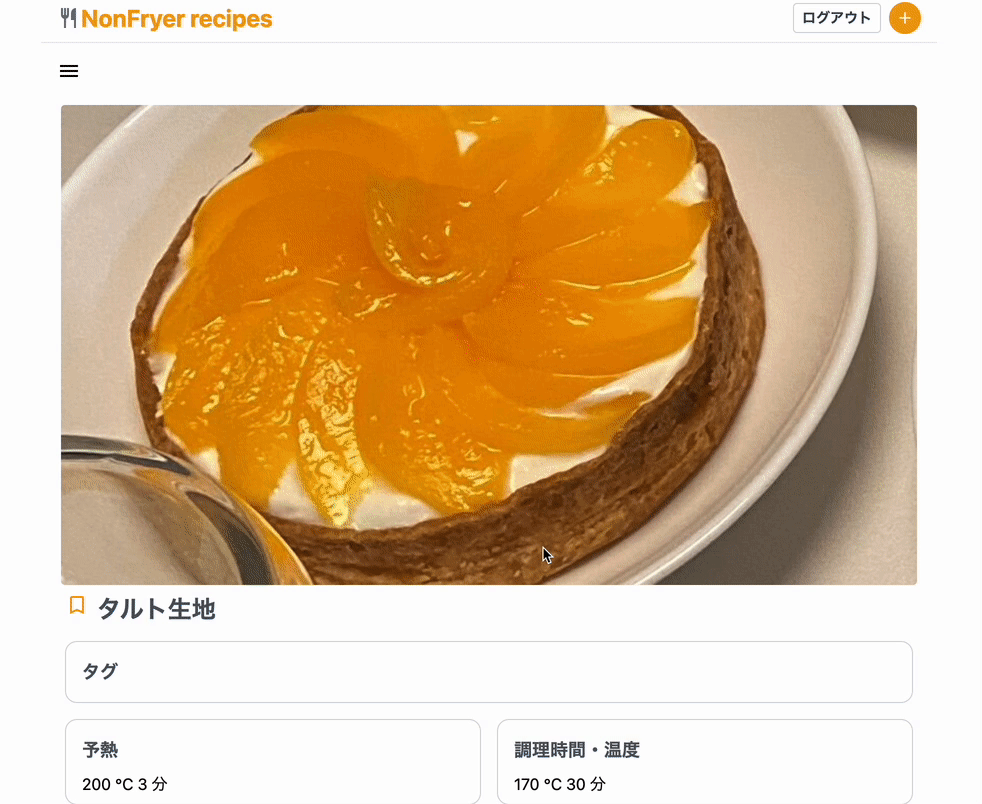Select the 予熱 card
Image resolution: width=982 pixels, height=804 pixels.
[x=273, y=761]
